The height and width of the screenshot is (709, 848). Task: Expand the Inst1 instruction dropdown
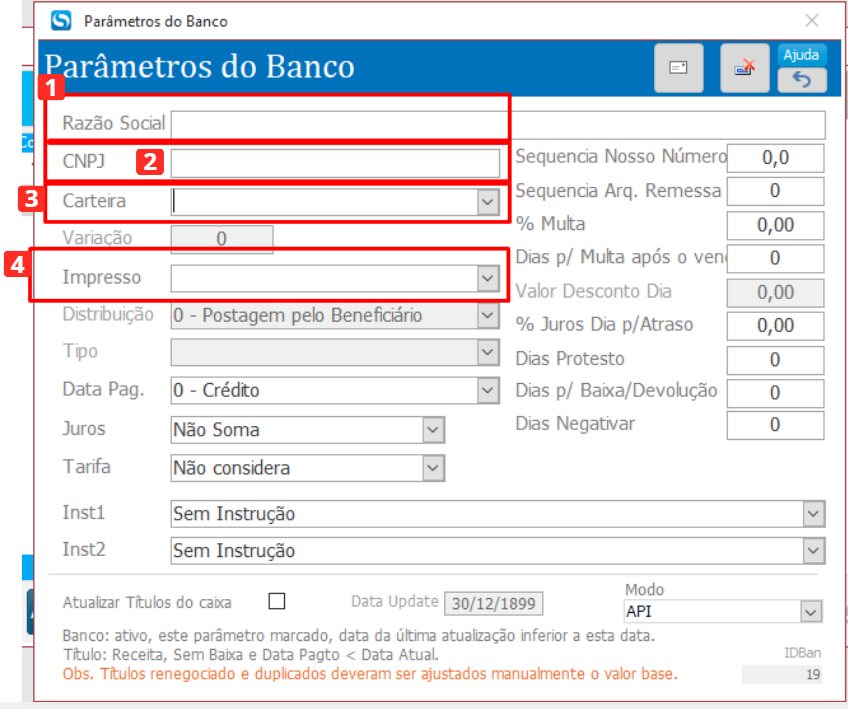click(812, 514)
